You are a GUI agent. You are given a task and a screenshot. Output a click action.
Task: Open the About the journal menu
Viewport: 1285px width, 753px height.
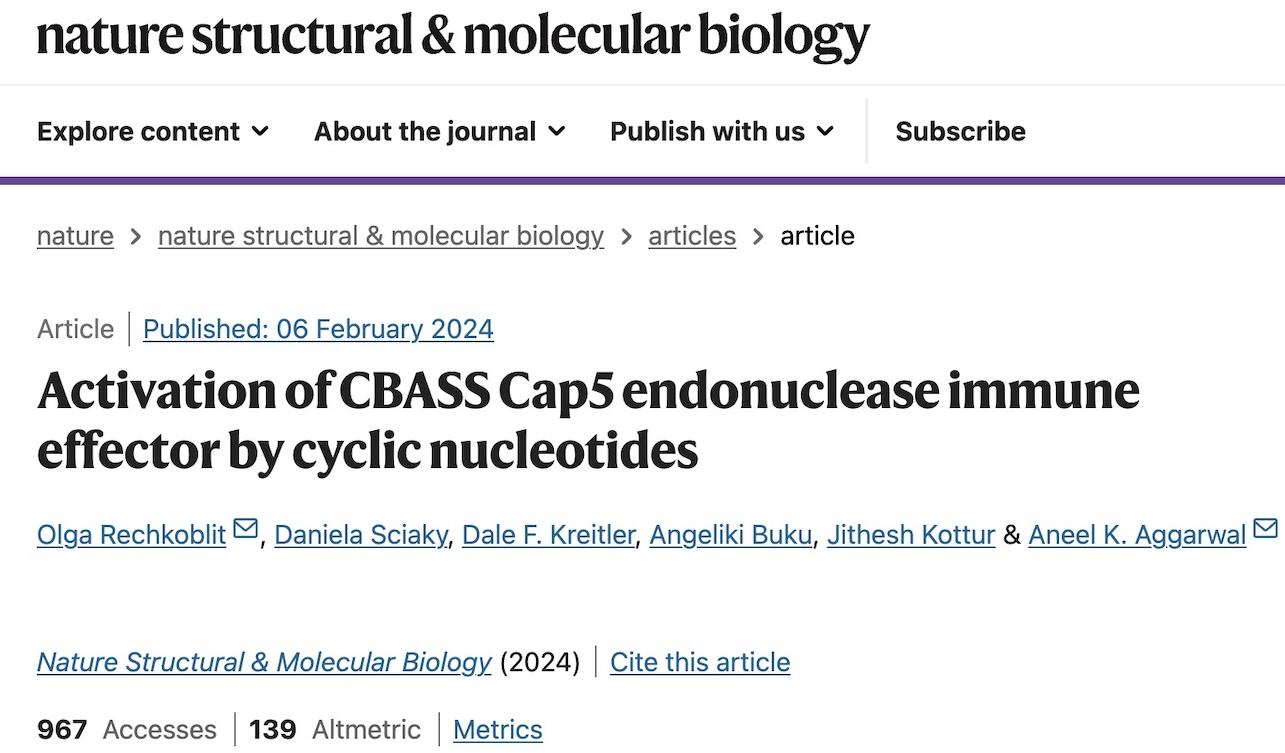440,131
